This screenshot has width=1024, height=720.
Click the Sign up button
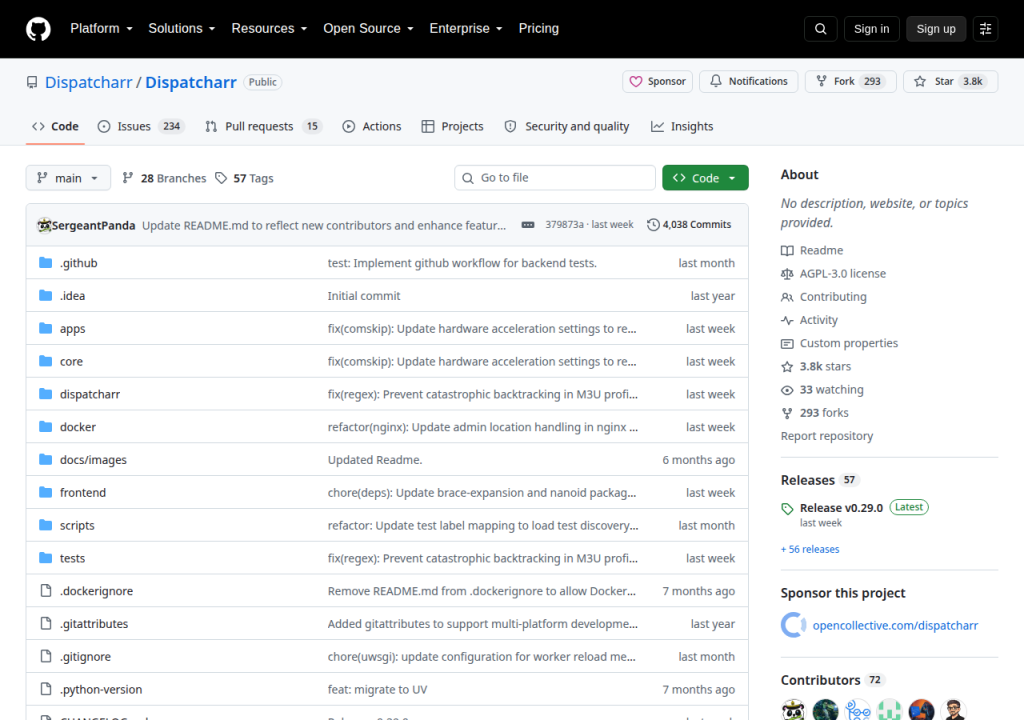pyautogui.click(x=936, y=29)
